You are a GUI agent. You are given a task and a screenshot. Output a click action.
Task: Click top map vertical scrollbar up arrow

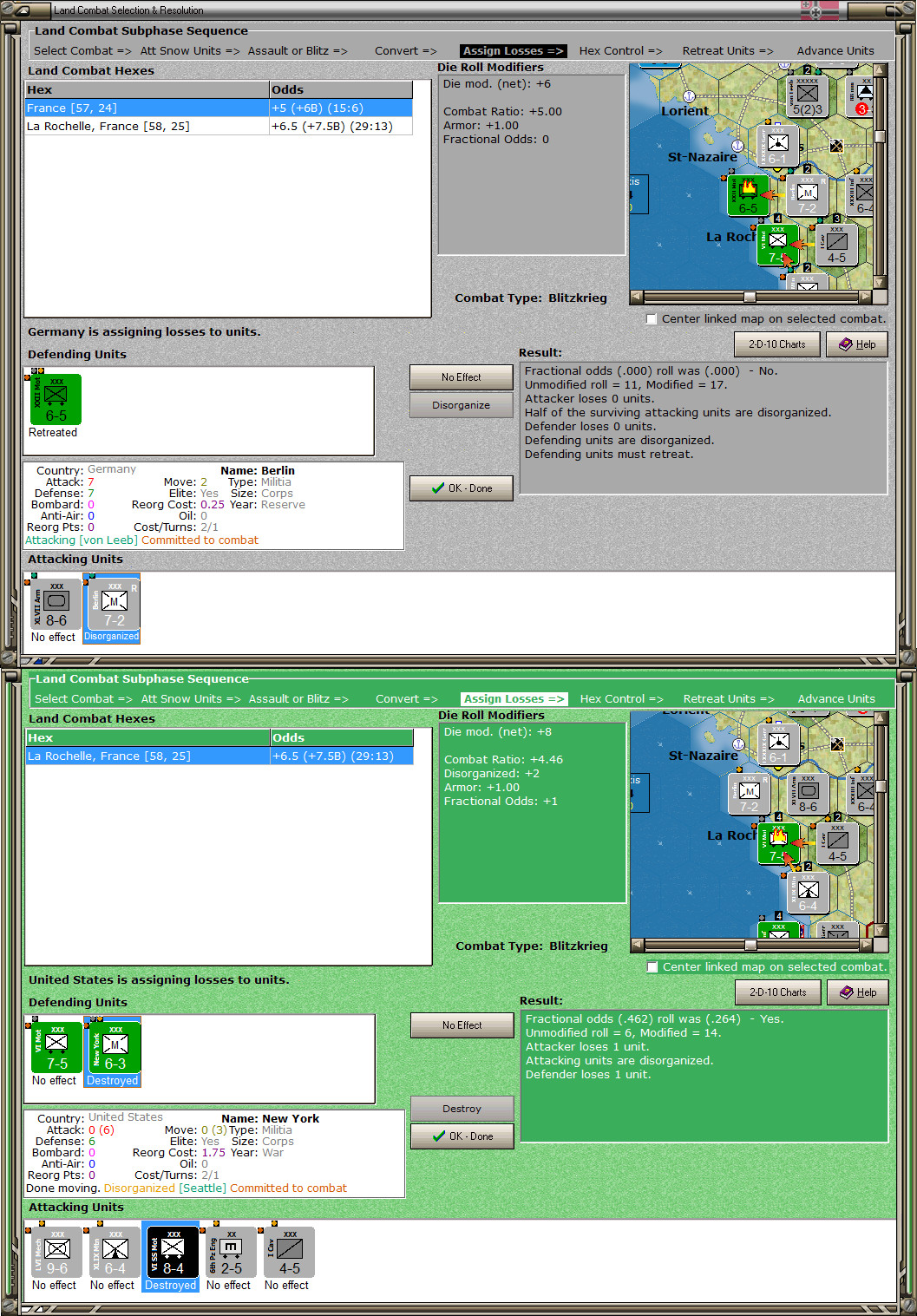(x=880, y=70)
